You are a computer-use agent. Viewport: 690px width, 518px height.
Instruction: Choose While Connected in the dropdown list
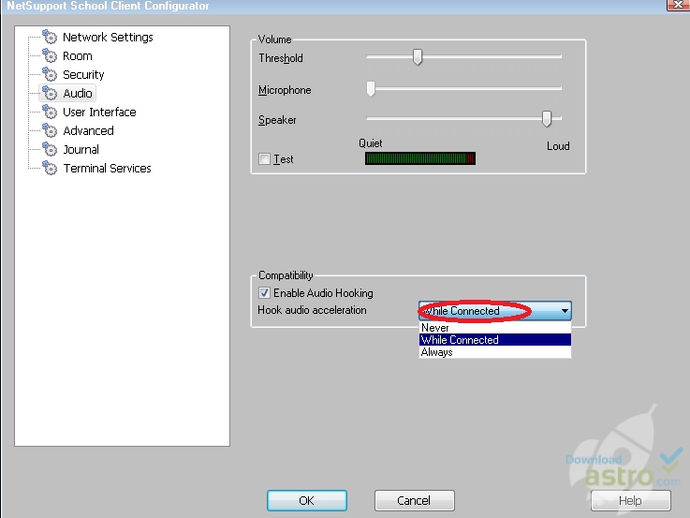(495, 340)
